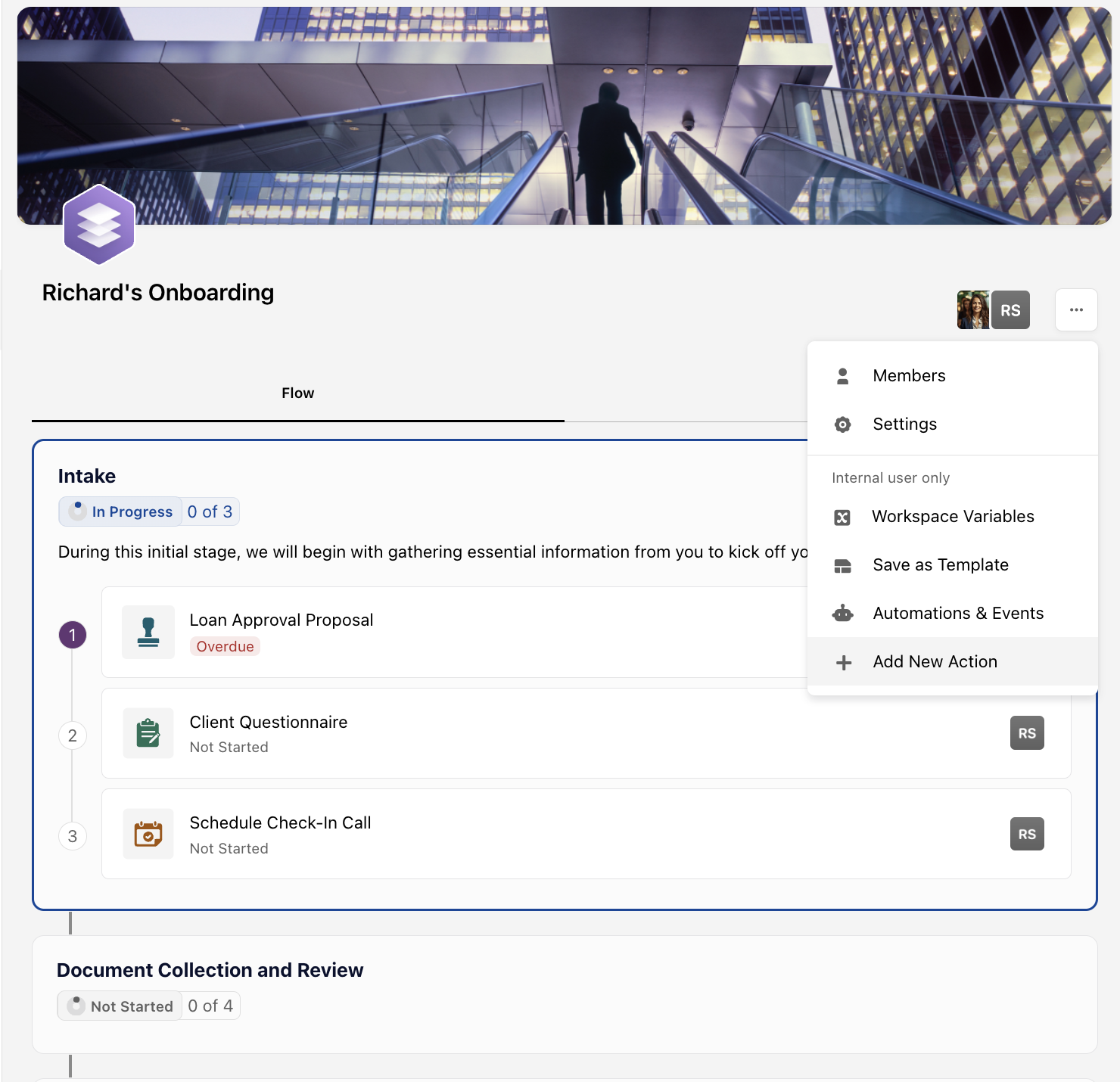Click the Not Started badge under Document Collection
Screen dimensions: 1120x1082
point(119,1006)
